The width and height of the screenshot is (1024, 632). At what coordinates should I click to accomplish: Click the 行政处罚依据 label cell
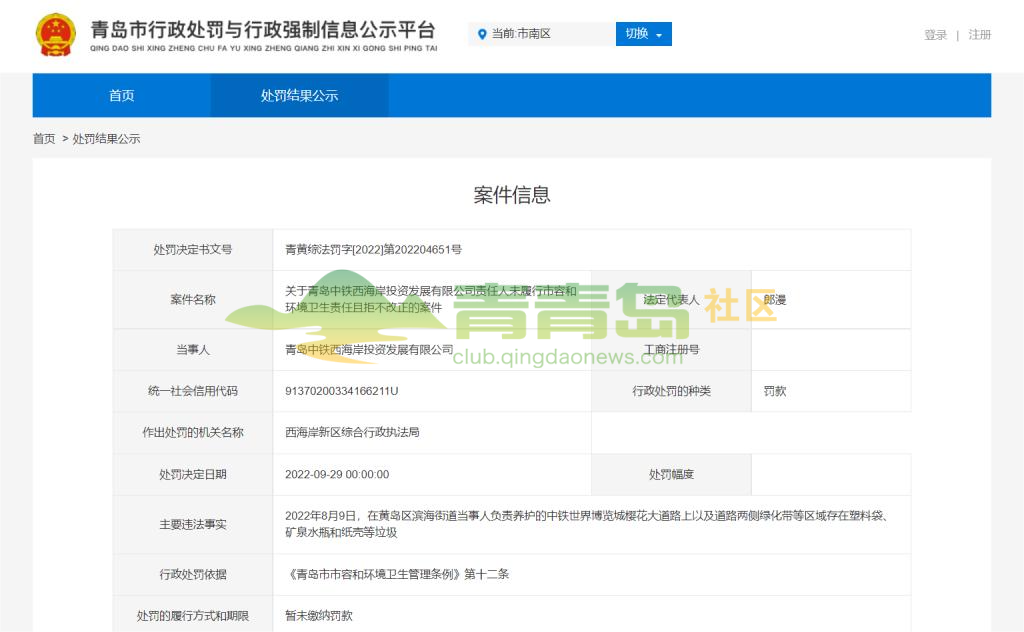coord(193,575)
